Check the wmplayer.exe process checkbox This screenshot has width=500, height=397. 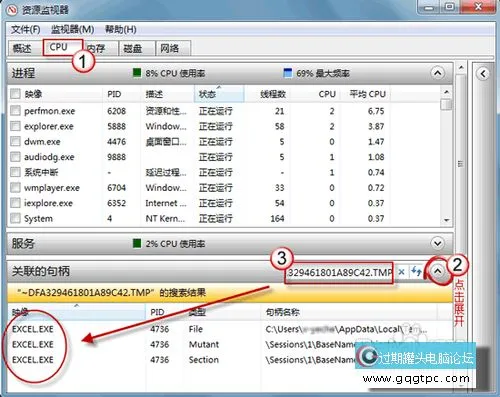(x=15, y=187)
